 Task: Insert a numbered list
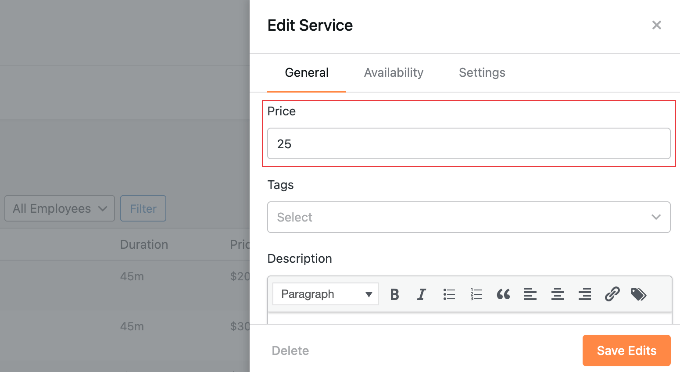point(476,294)
